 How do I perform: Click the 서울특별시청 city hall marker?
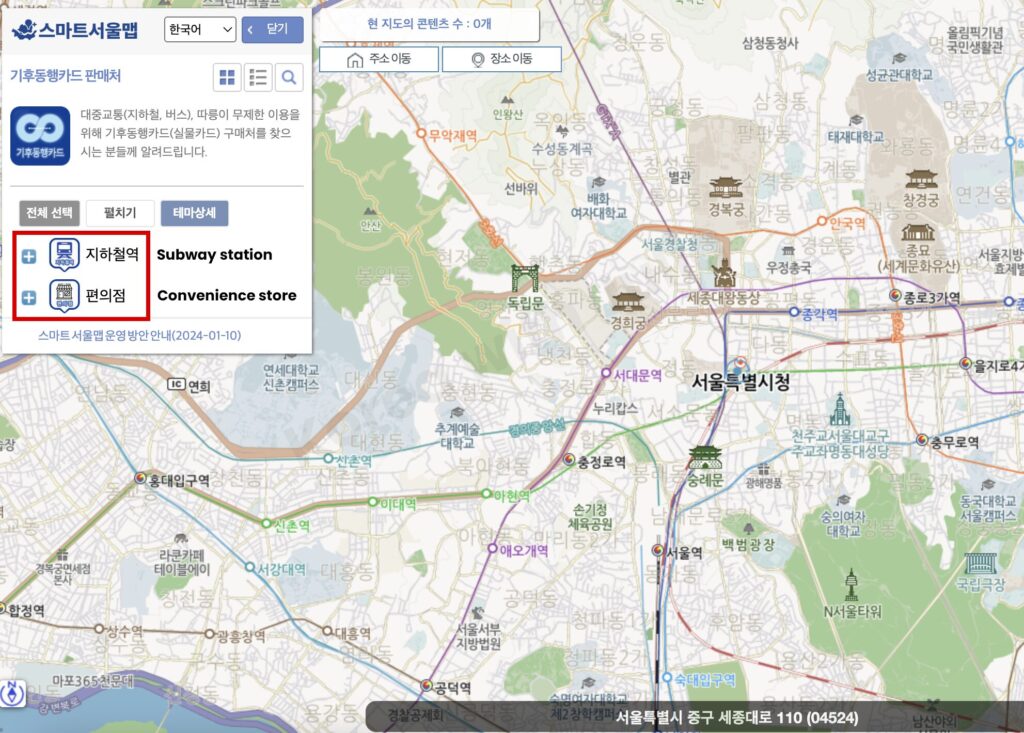click(x=740, y=364)
